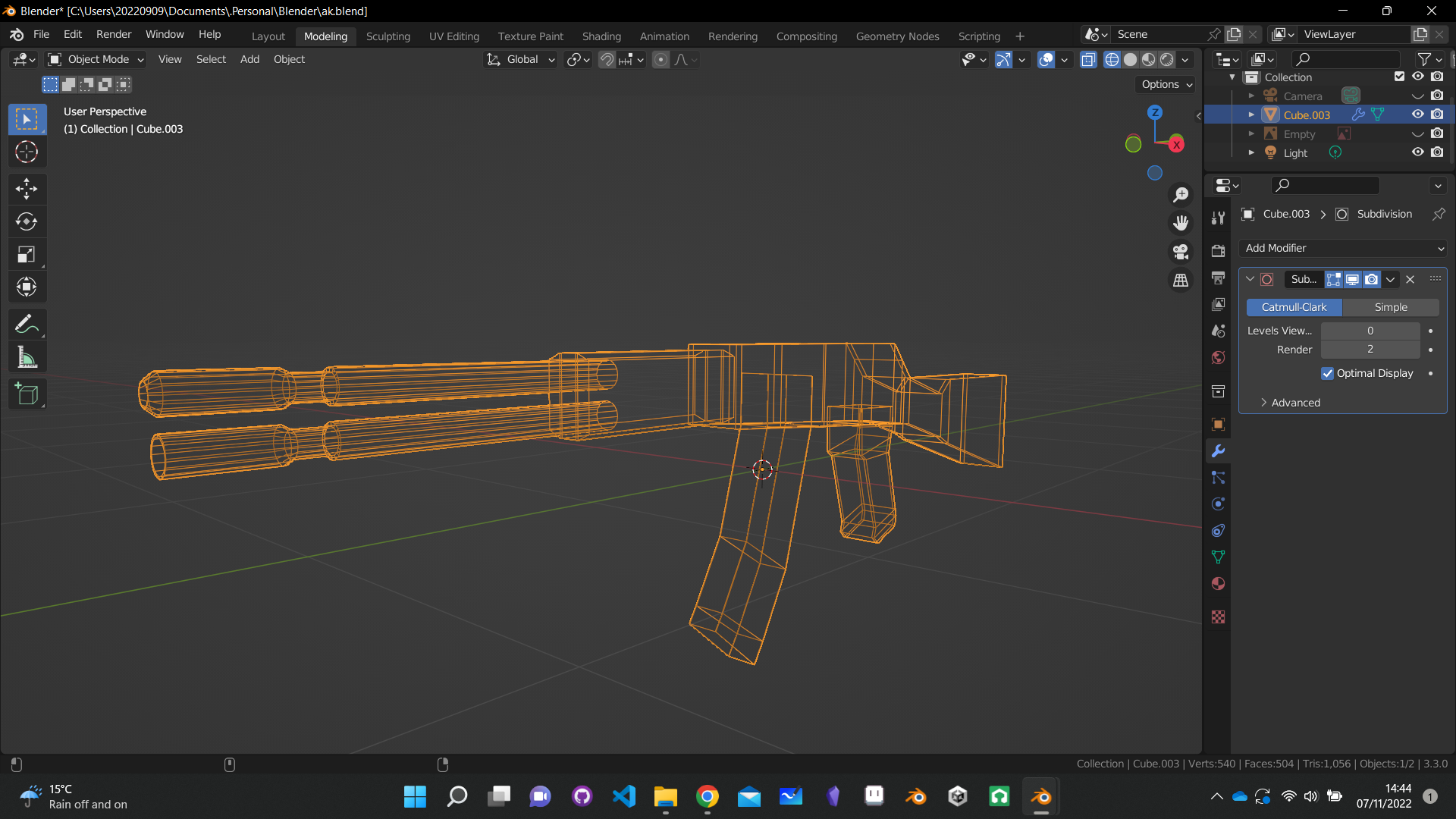The height and width of the screenshot is (819, 1456).
Task: Open the viewport Options dropdown
Action: click(x=1166, y=84)
